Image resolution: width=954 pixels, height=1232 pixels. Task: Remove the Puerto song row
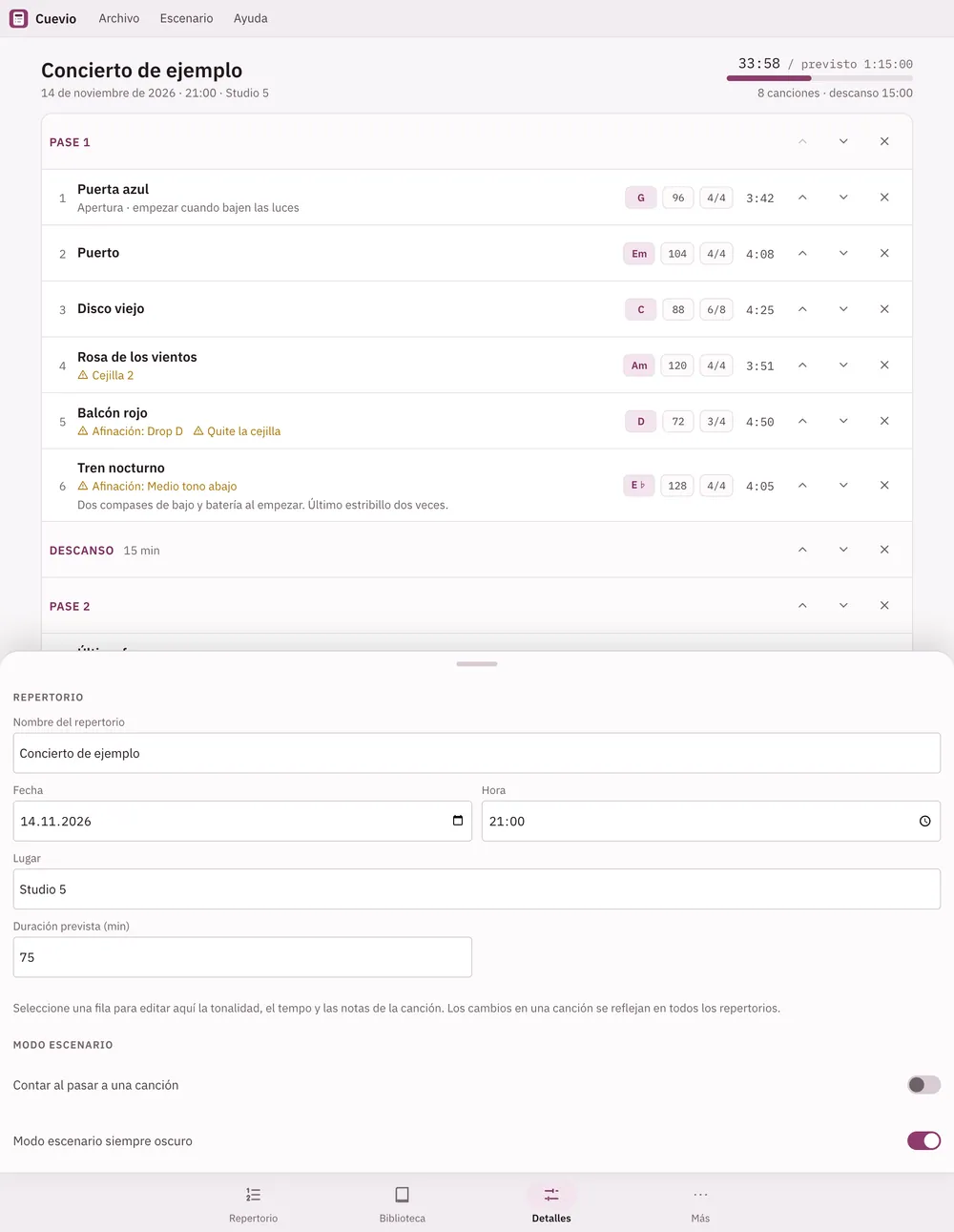pos(884,254)
